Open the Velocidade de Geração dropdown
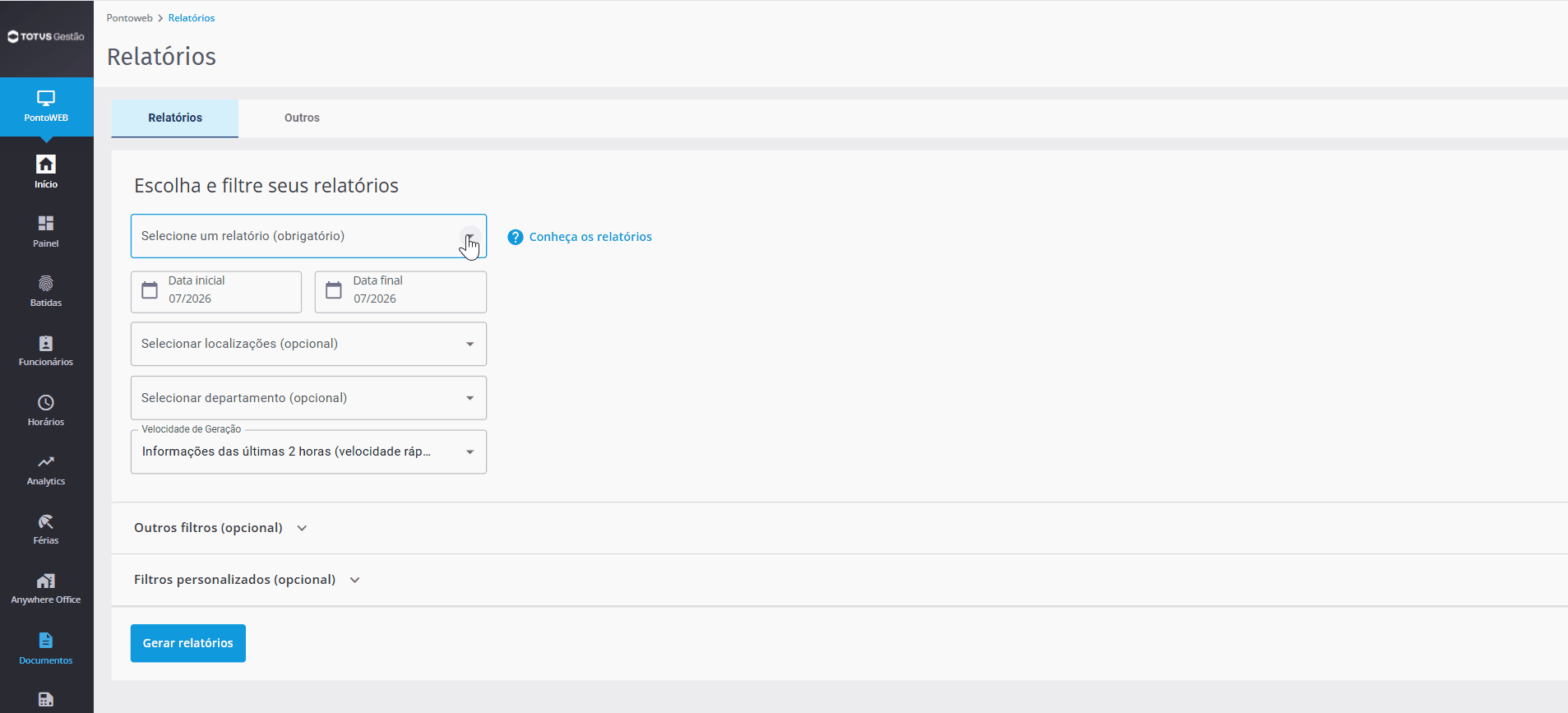Image resolution: width=1568 pixels, height=713 pixels. pos(308,451)
